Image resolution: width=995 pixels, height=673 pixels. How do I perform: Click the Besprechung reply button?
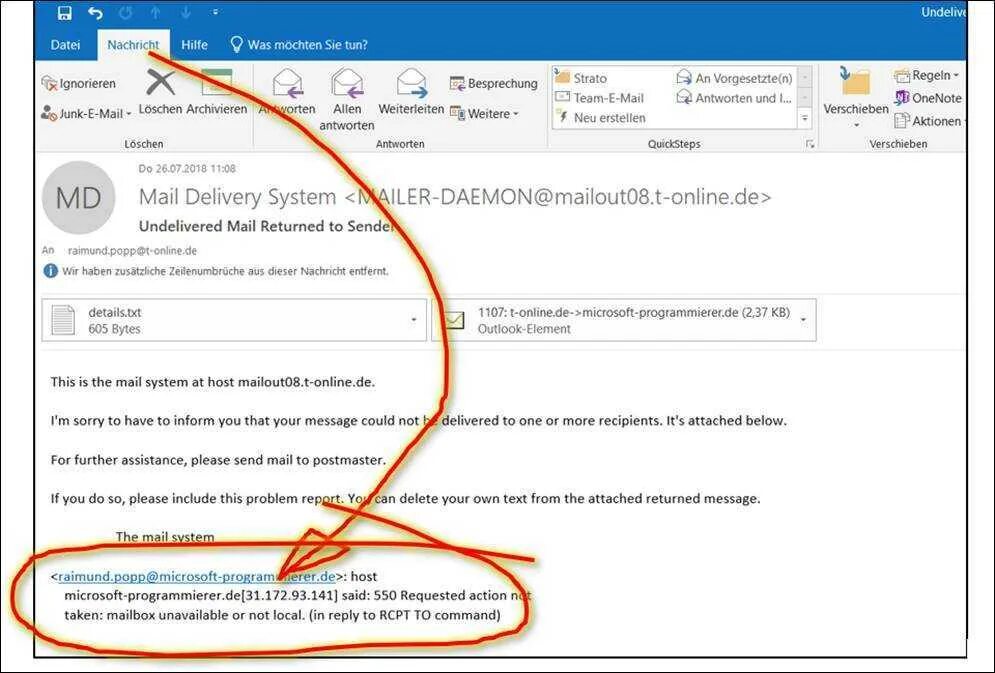pyautogui.click(x=494, y=84)
